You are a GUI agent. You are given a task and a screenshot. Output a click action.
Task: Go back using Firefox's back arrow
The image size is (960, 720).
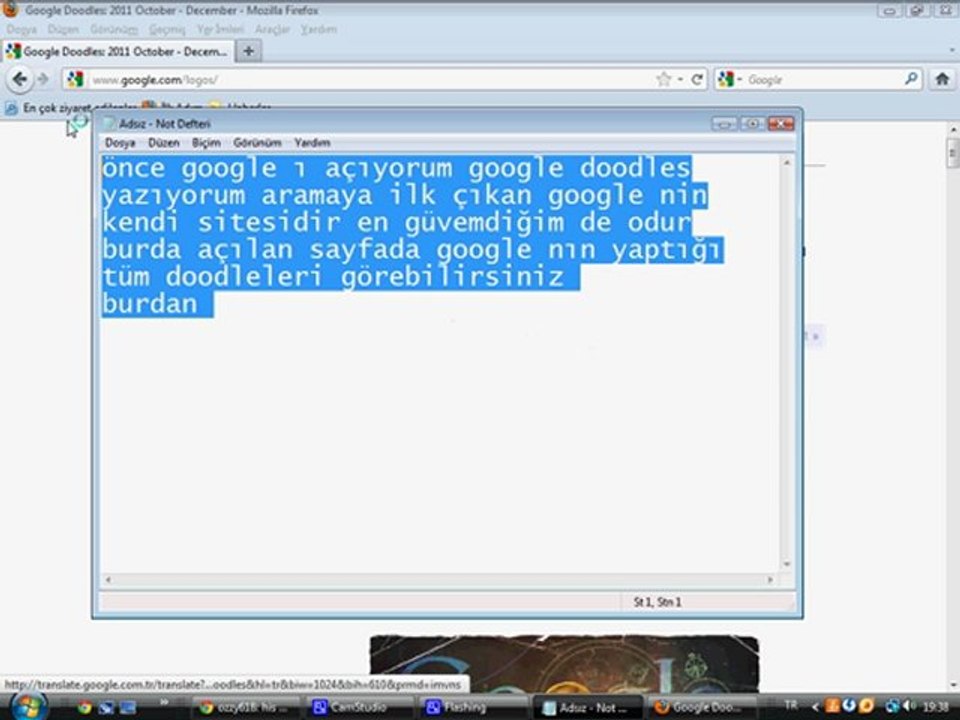[x=20, y=79]
